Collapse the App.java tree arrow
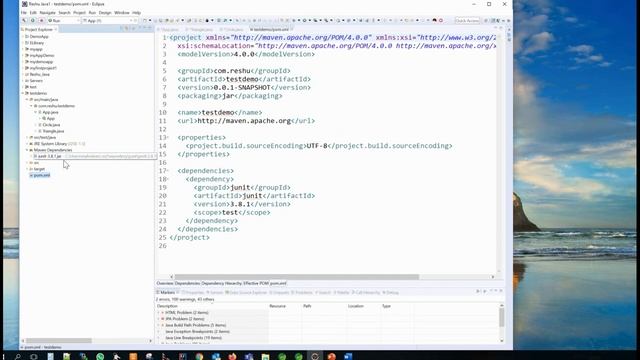The image size is (640, 360). [36, 112]
